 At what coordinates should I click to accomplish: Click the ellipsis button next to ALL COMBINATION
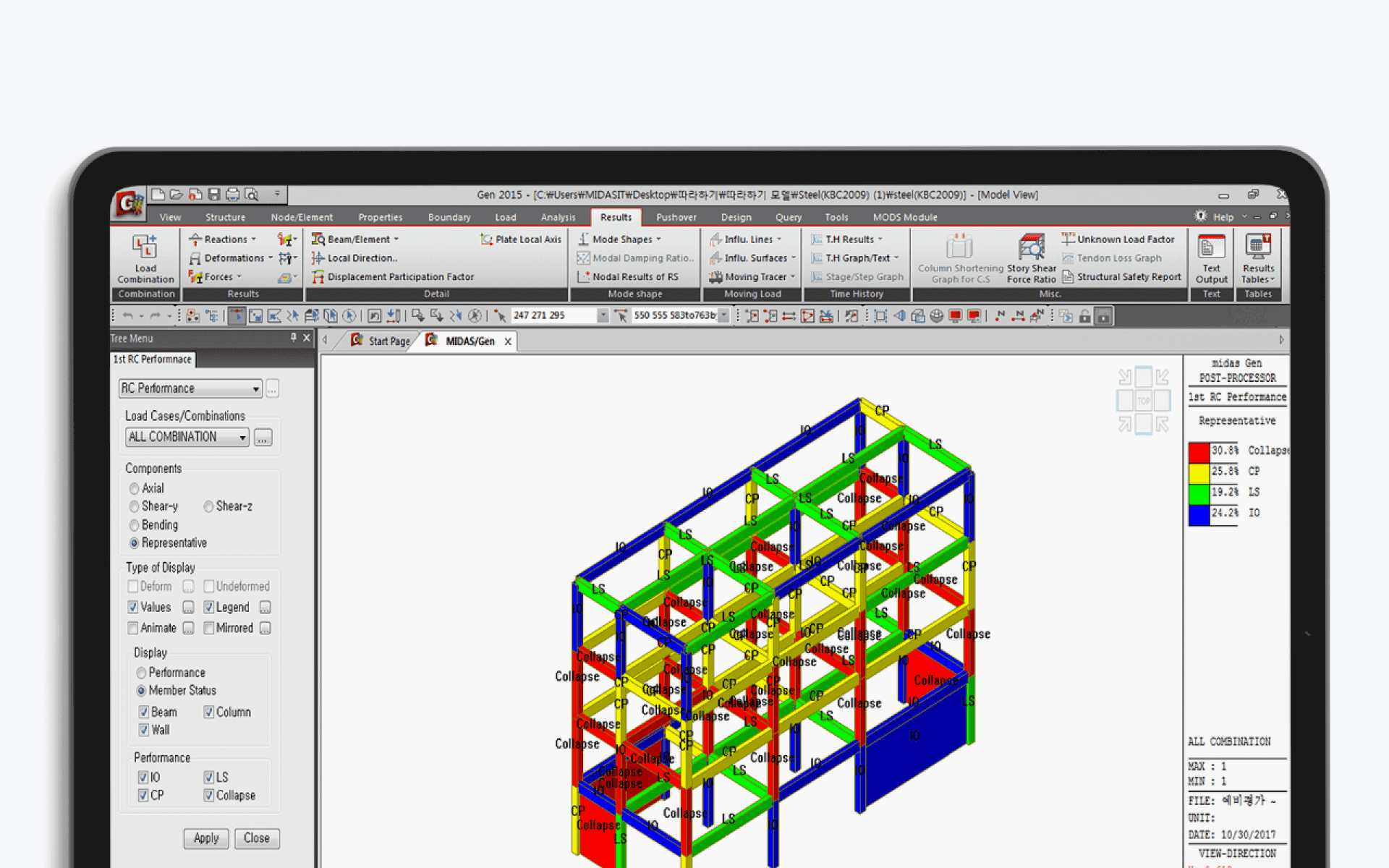tap(263, 438)
